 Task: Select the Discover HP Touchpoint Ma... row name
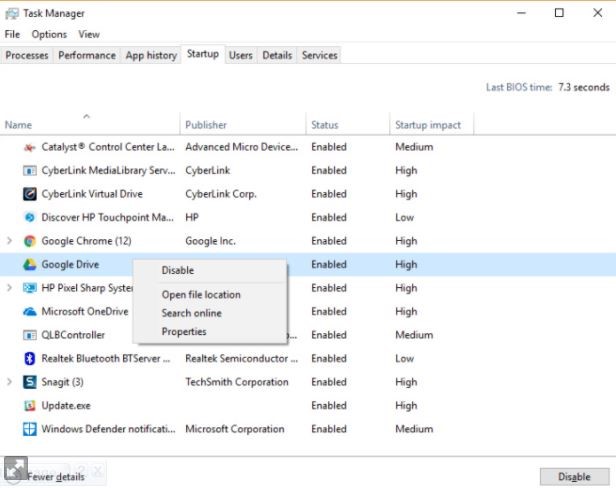[108, 217]
